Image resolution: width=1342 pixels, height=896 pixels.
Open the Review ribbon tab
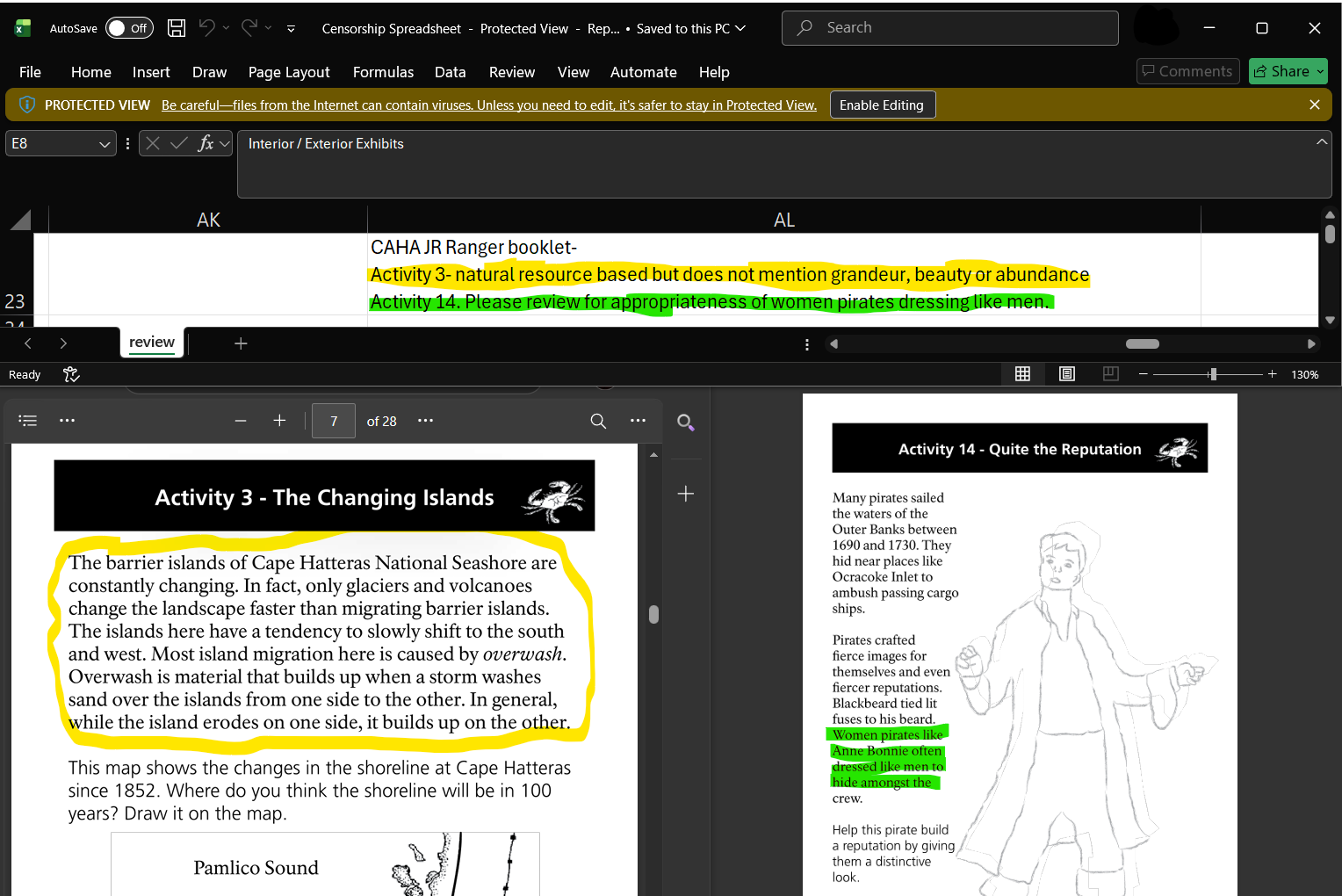(x=512, y=72)
